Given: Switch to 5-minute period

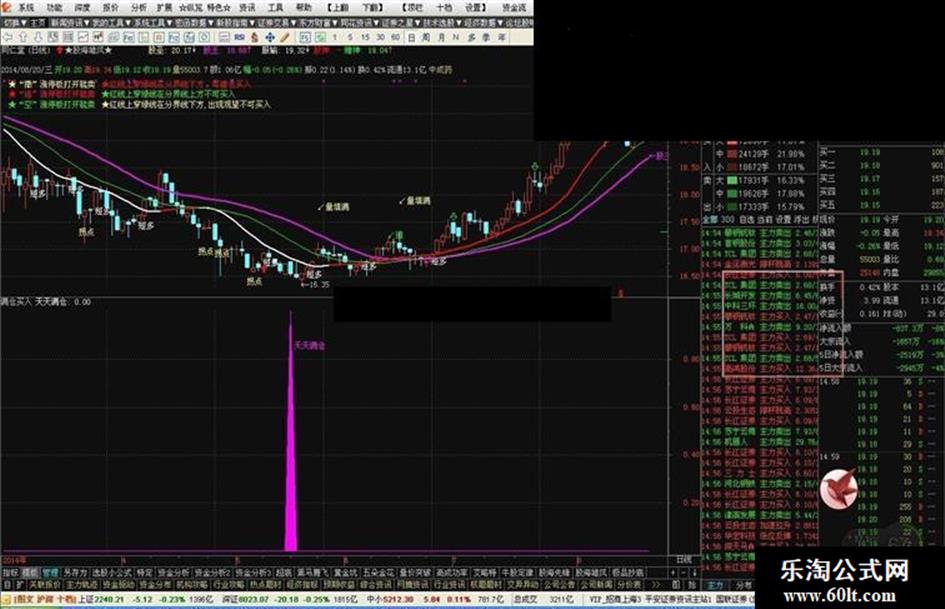Looking at the screenshot, I should [x=350, y=37].
